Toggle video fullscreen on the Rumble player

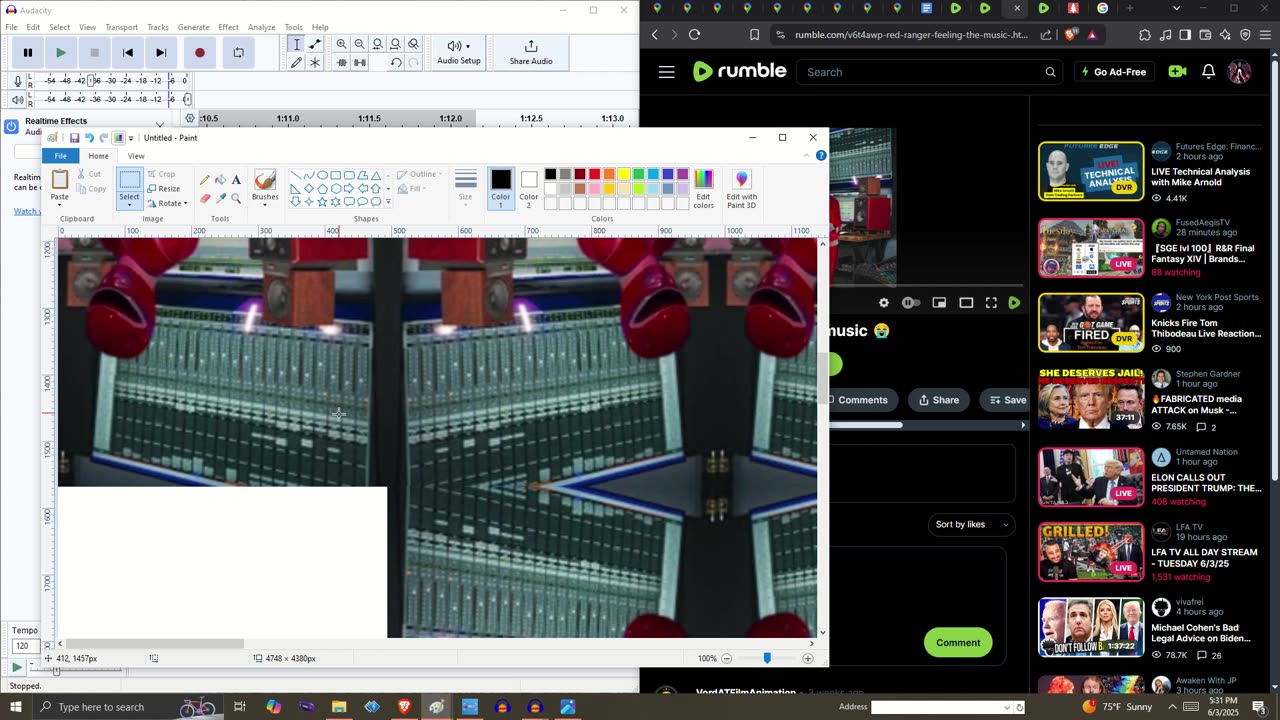(991, 303)
